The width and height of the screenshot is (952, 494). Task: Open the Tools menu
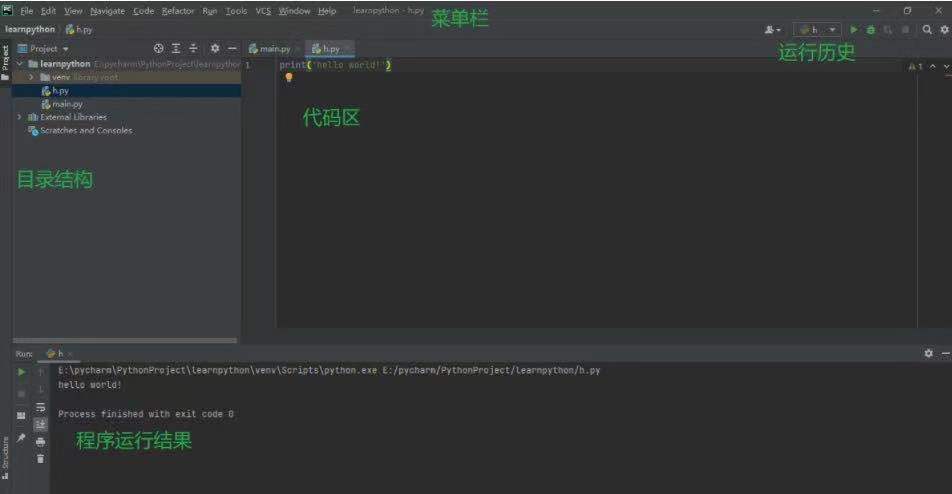(x=236, y=11)
